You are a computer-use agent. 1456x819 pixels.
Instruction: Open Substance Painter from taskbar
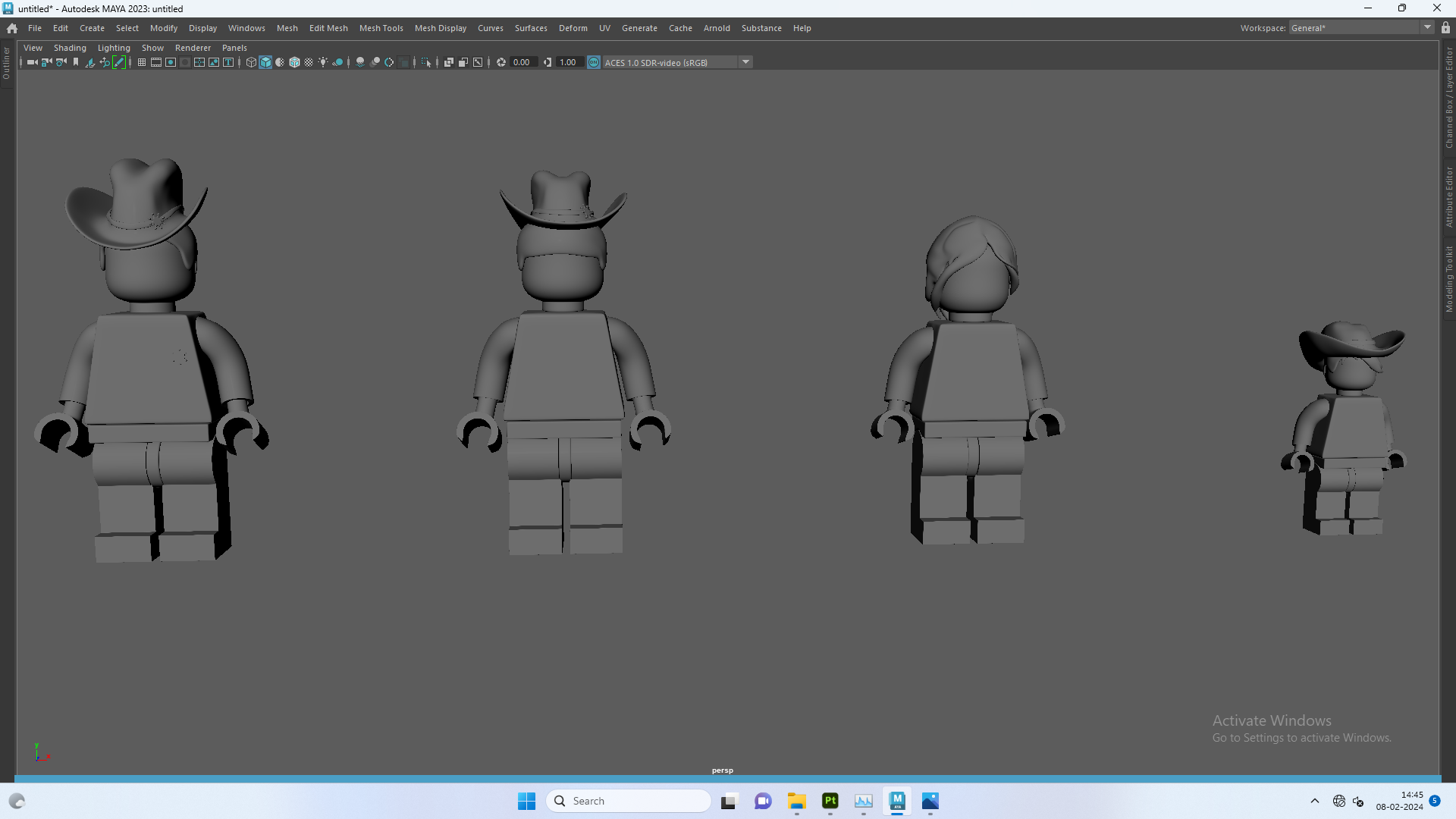click(830, 801)
